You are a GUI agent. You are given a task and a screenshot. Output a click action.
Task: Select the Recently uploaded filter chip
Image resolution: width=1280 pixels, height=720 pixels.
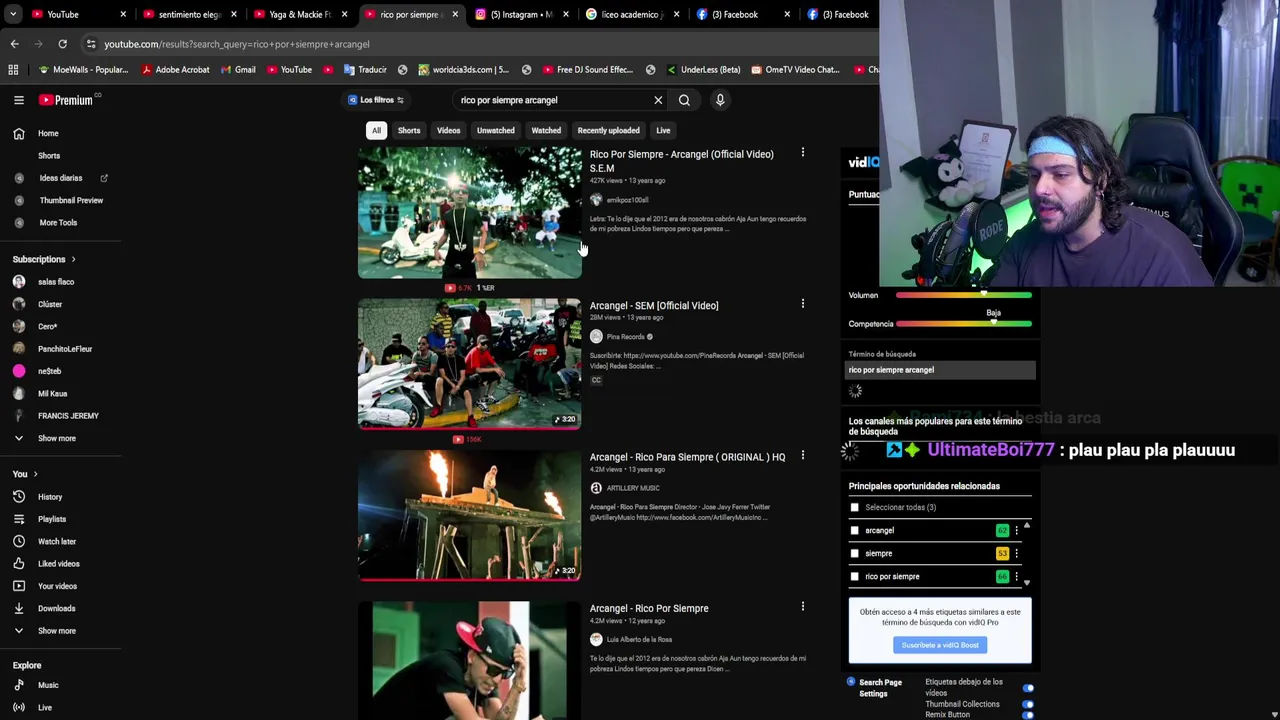click(x=608, y=130)
